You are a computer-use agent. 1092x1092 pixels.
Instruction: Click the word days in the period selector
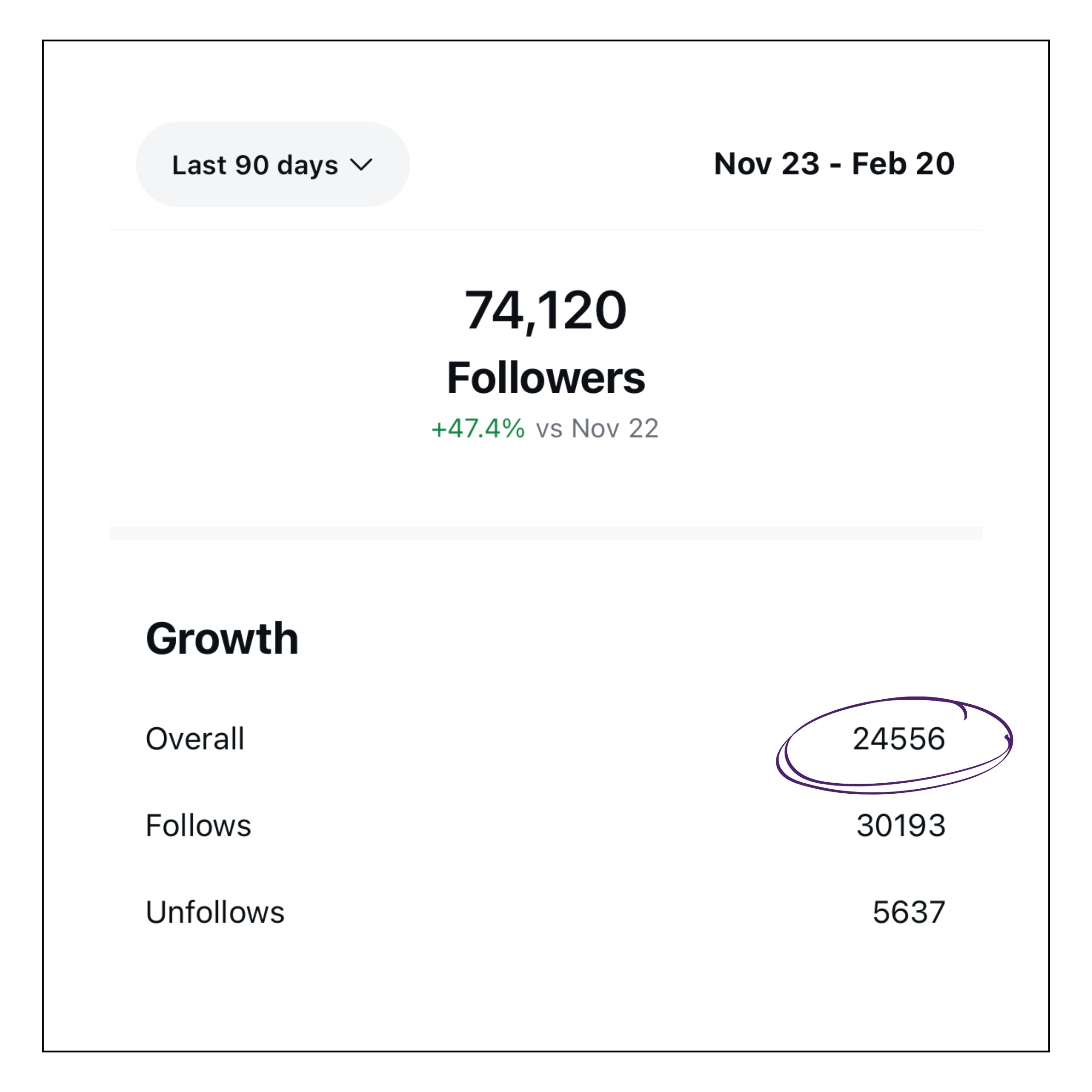tap(307, 165)
